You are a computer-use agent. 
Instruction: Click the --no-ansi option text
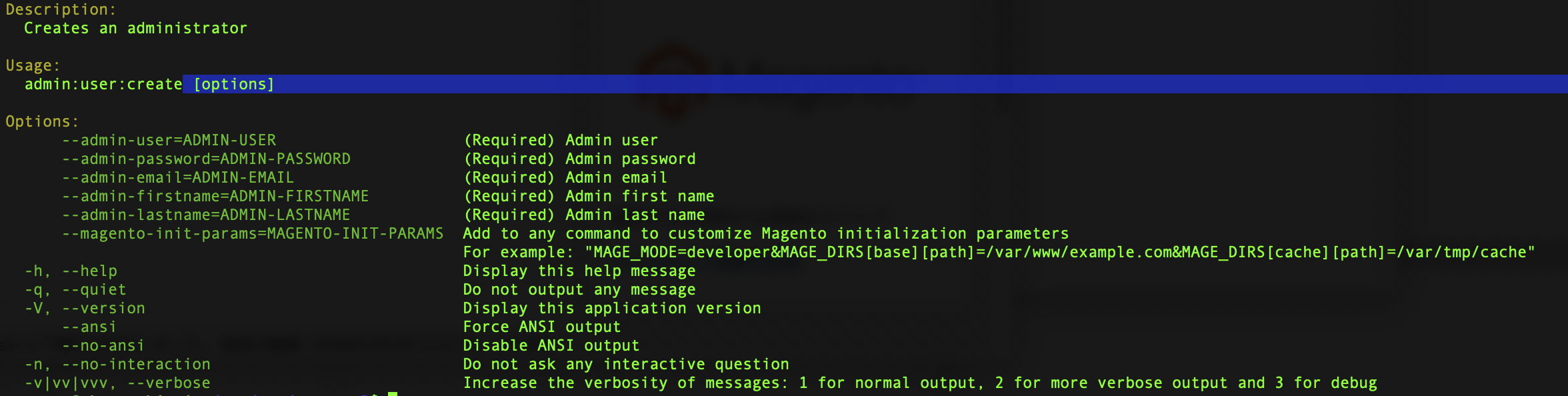pos(103,346)
